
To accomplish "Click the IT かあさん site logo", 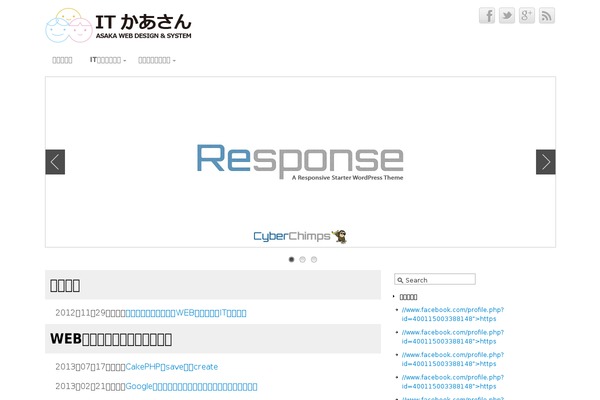I will pyautogui.click(x=118, y=25).
